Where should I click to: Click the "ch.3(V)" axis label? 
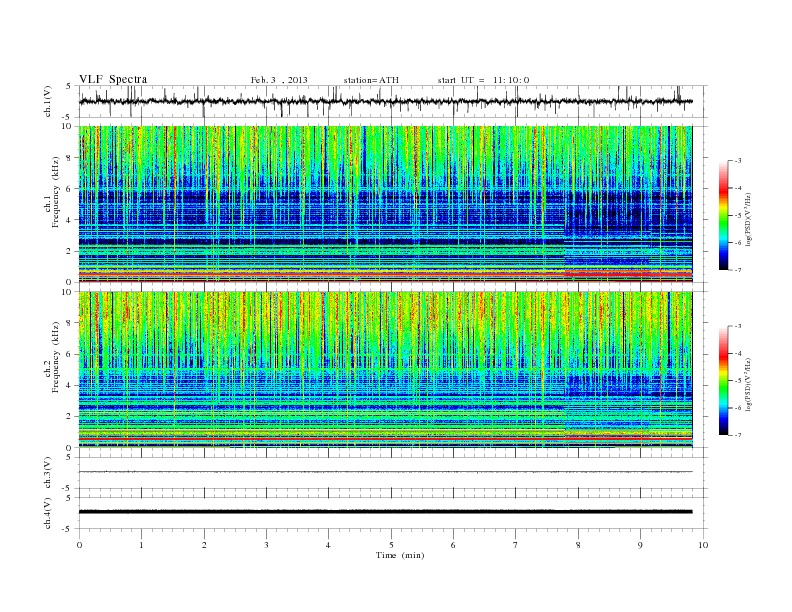48,473
